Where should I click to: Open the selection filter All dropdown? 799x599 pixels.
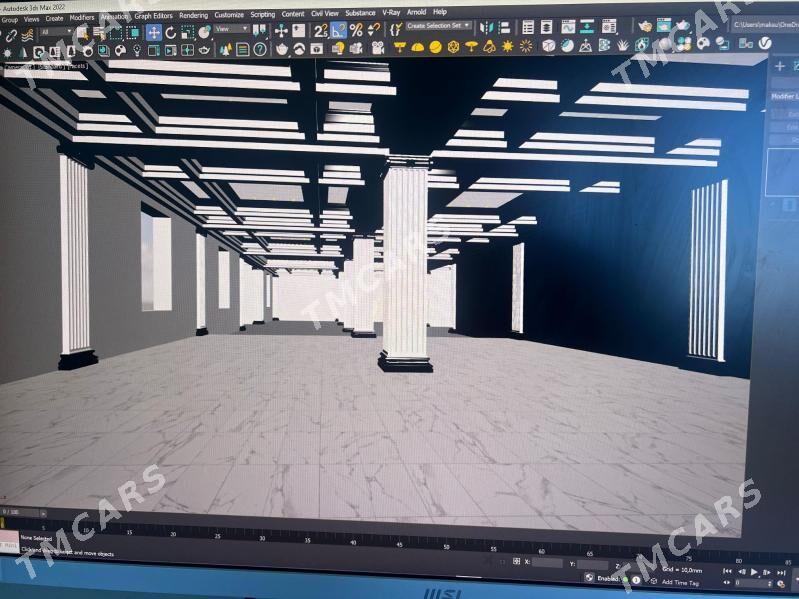coord(56,32)
